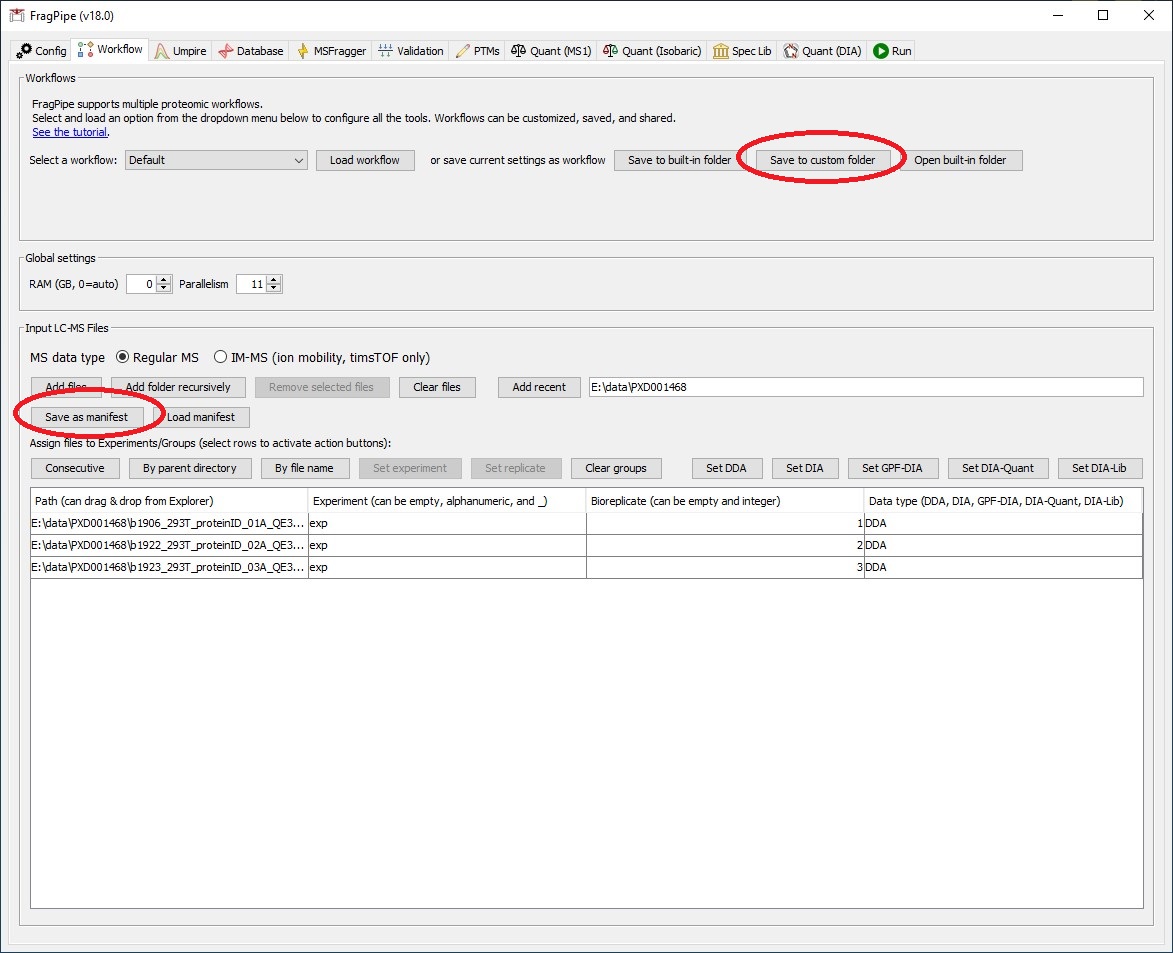Switch to the Workflow tab
1173x953 pixels.
tap(108, 48)
